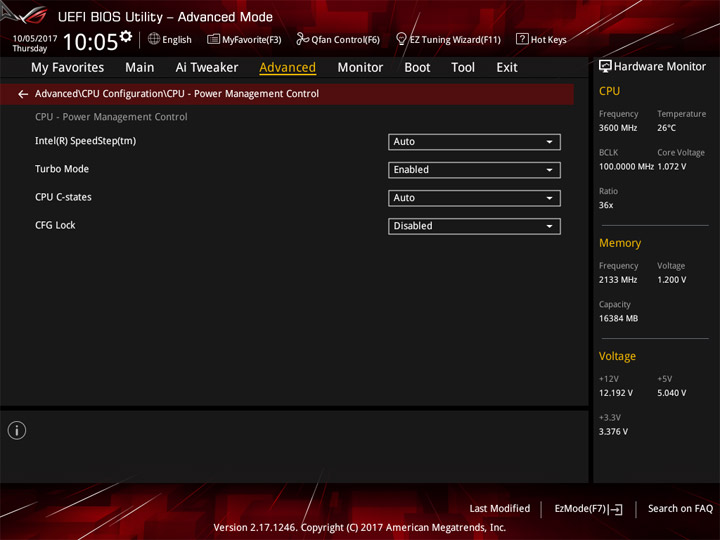The height and width of the screenshot is (540, 720).
Task: Click the 10/05/2017 date
Action: click(x=35, y=39)
